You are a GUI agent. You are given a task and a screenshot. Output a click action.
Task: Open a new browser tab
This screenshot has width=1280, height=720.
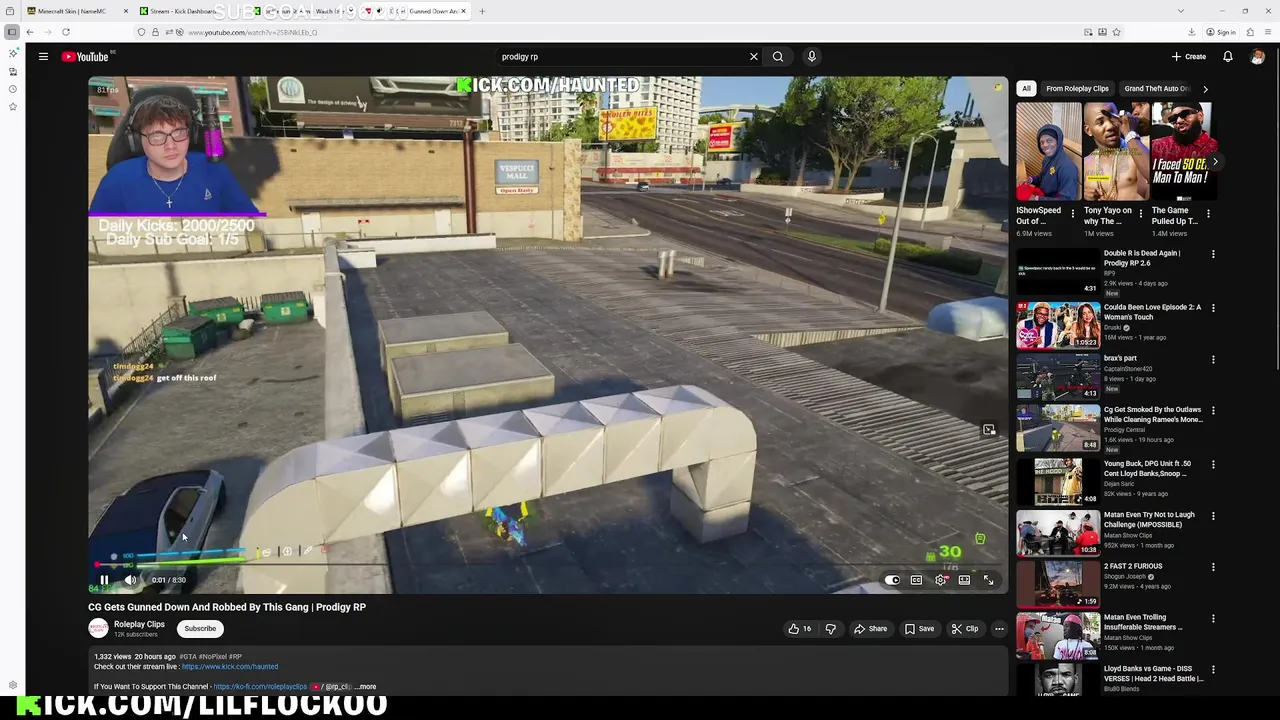[482, 11]
